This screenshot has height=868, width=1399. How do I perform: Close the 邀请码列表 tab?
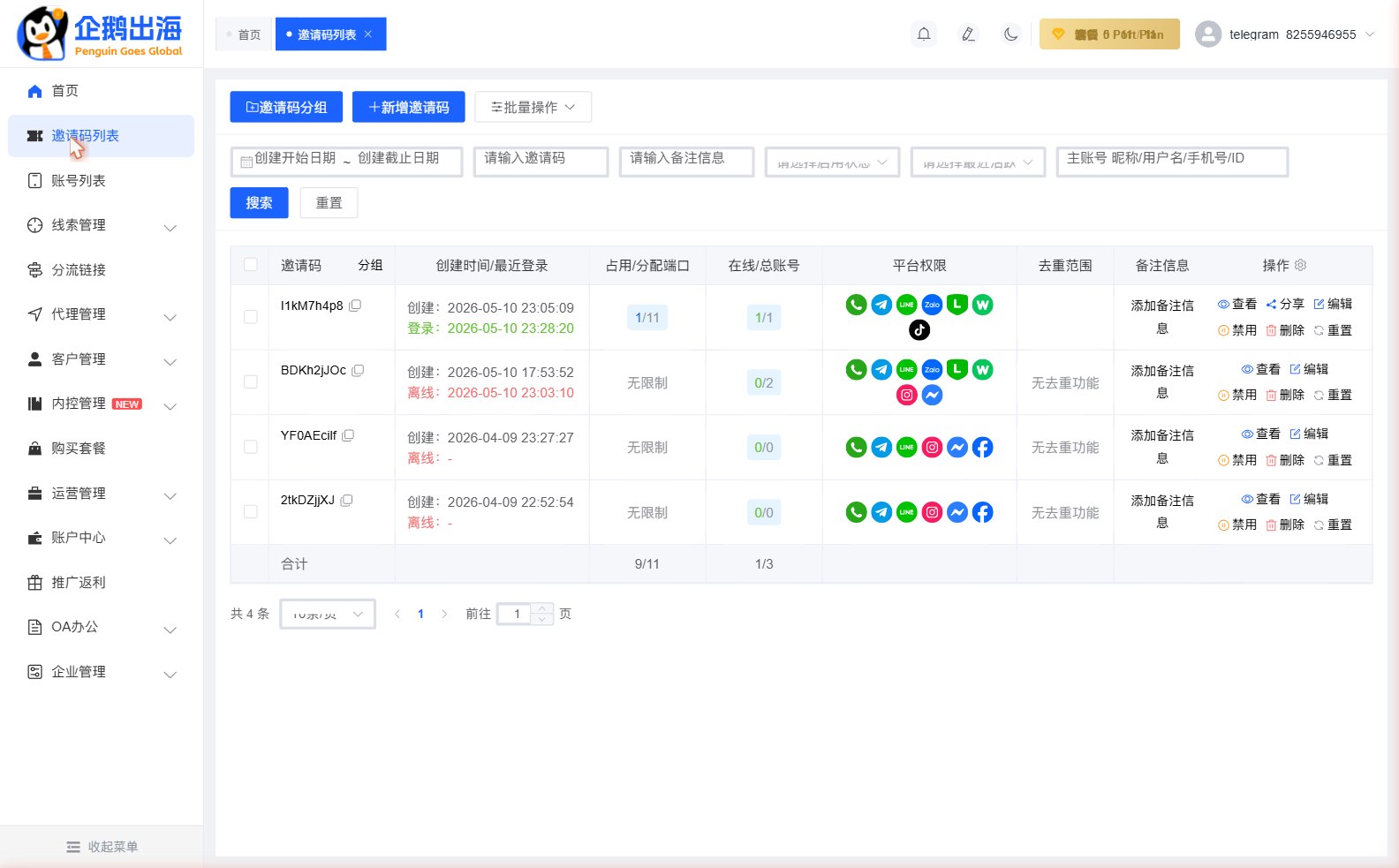click(368, 34)
